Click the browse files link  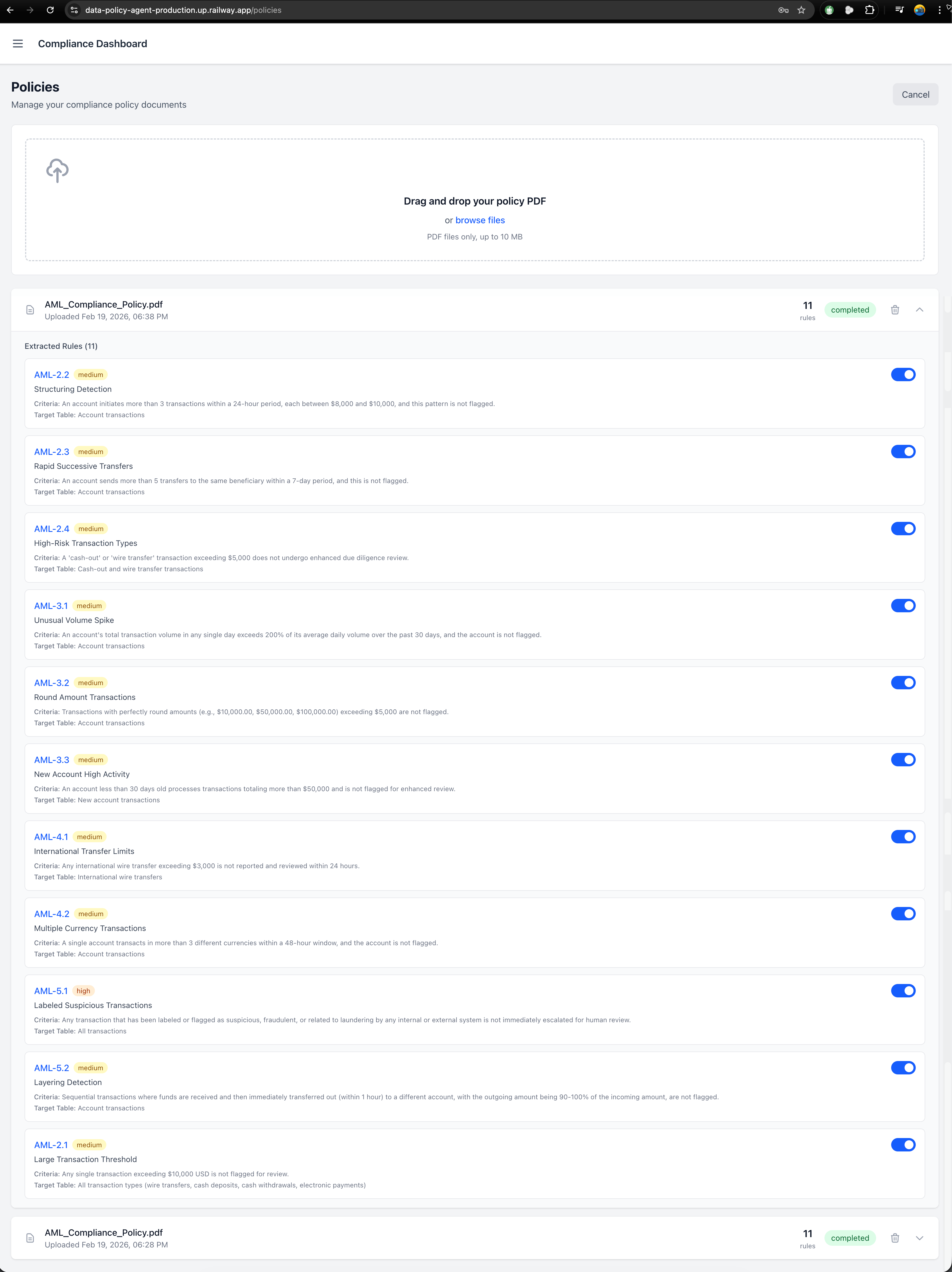pos(480,220)
